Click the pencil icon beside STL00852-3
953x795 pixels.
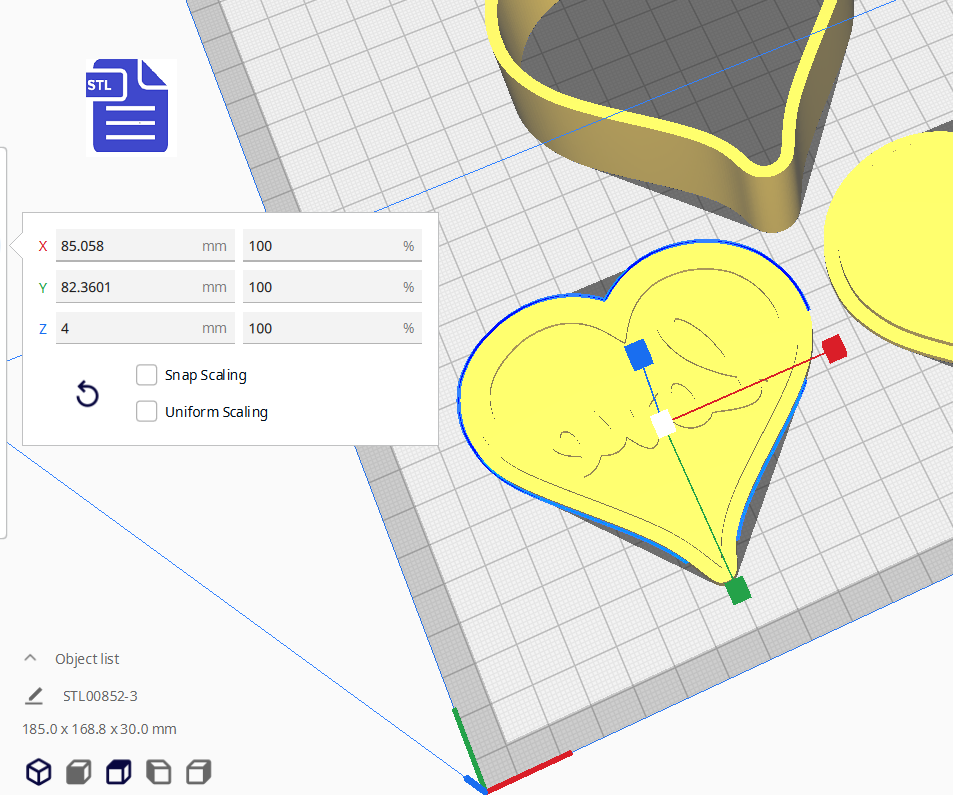coord(35,695)
